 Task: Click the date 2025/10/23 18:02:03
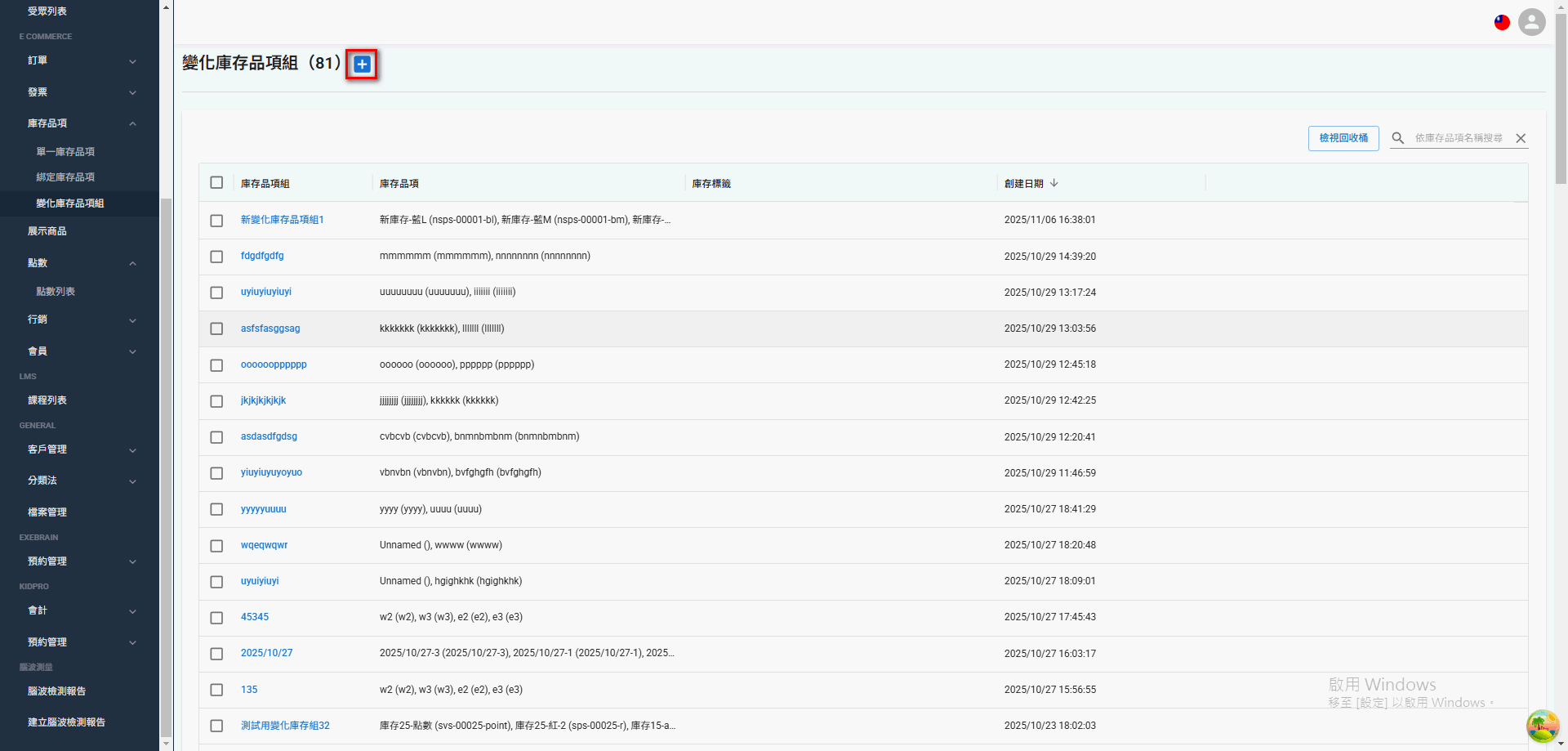click(1050, 726)
